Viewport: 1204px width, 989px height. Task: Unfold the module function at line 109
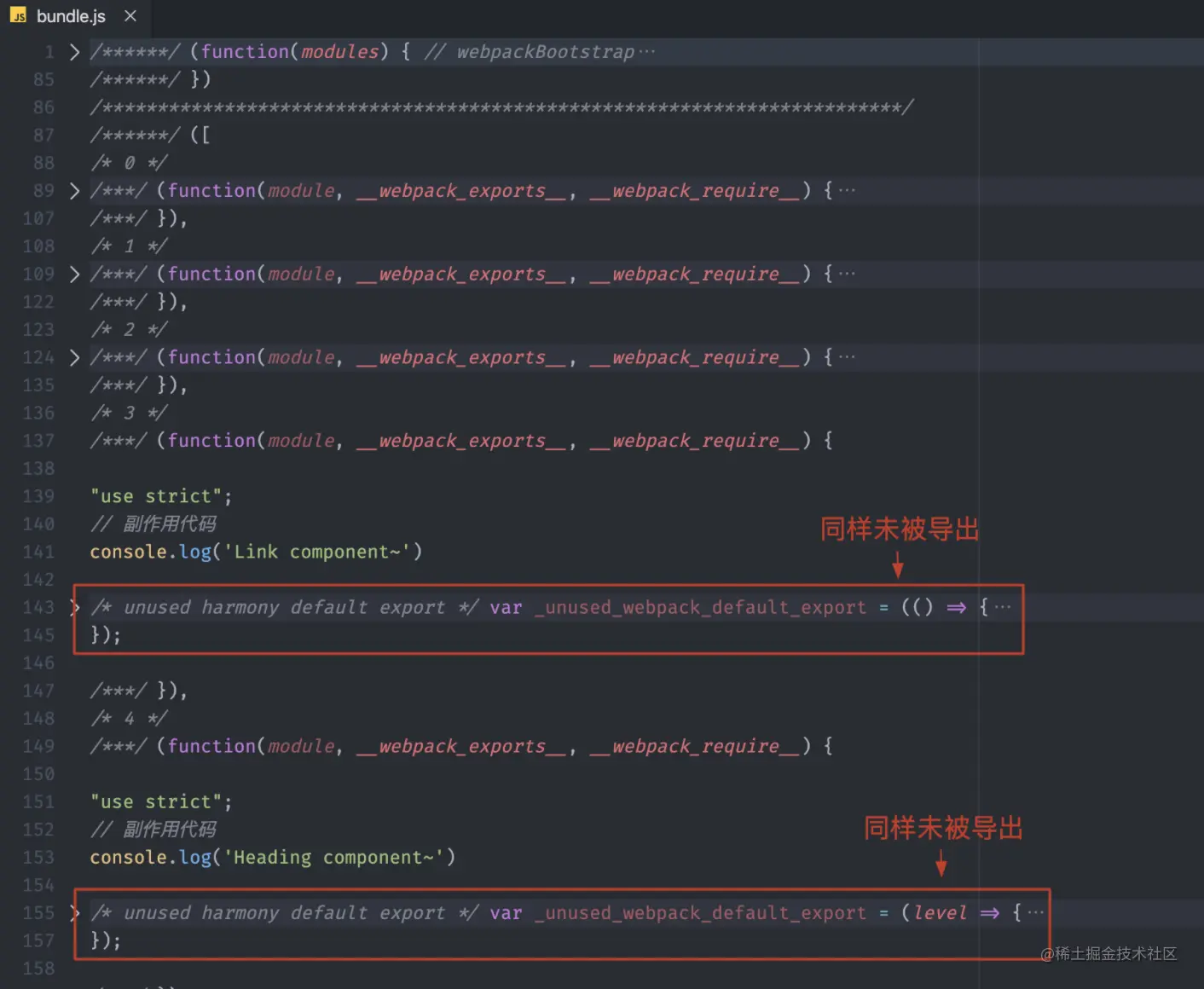(74, 275)
